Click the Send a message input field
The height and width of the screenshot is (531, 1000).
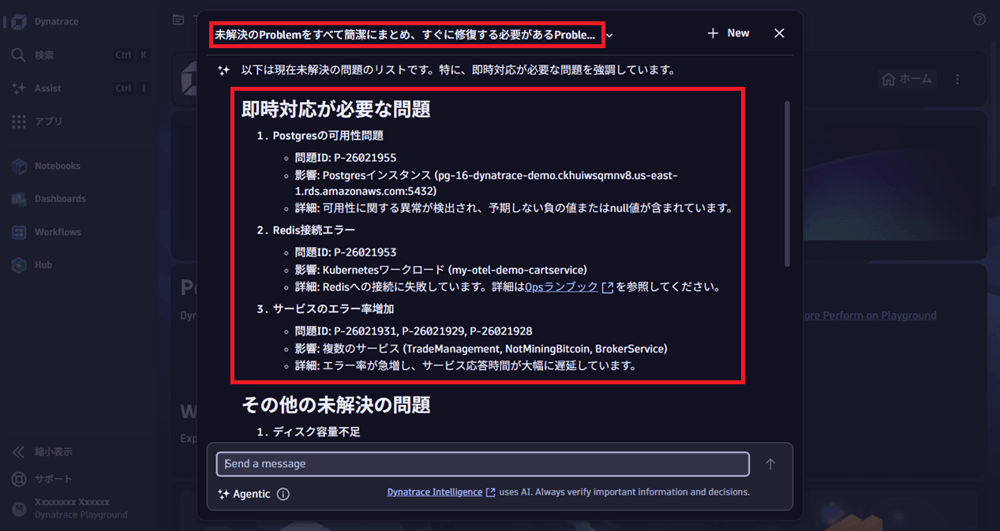tap(482, 464)
